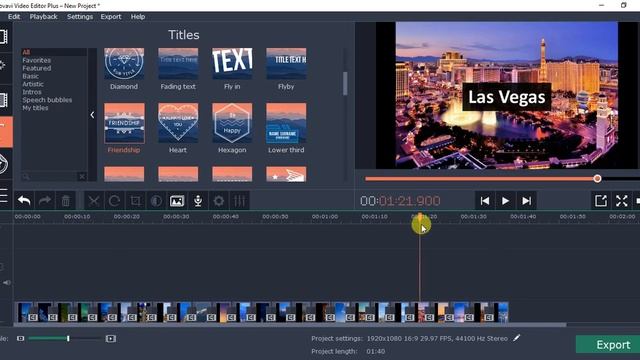Open the gear Clip properties icon

coord(219,200)
